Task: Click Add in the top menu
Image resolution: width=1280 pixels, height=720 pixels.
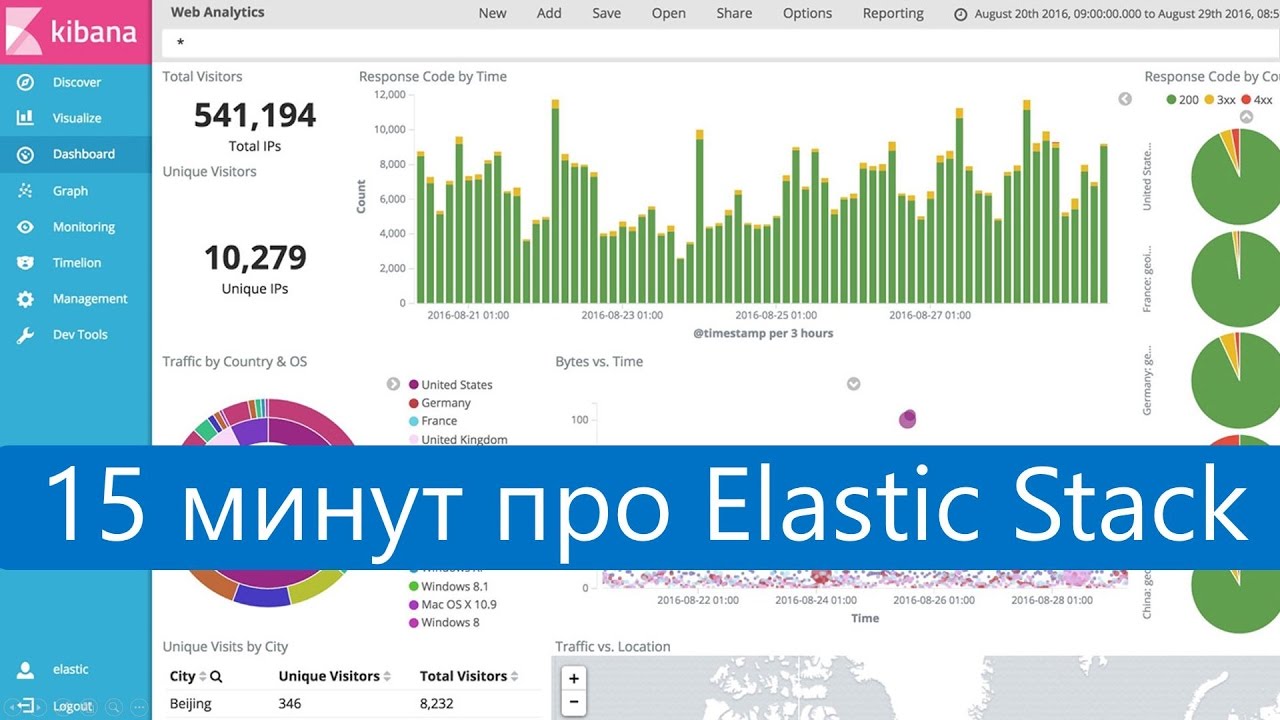Action: (549, 13)
